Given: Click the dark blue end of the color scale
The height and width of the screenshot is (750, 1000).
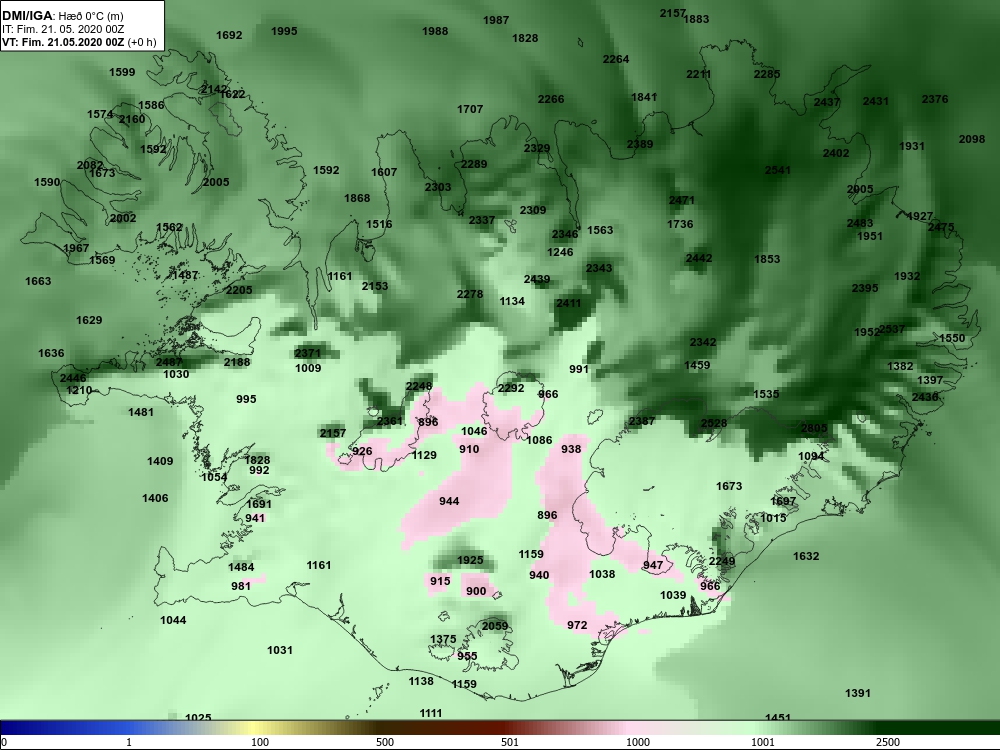Looking at the screenshot, I should tap(26, 728).
